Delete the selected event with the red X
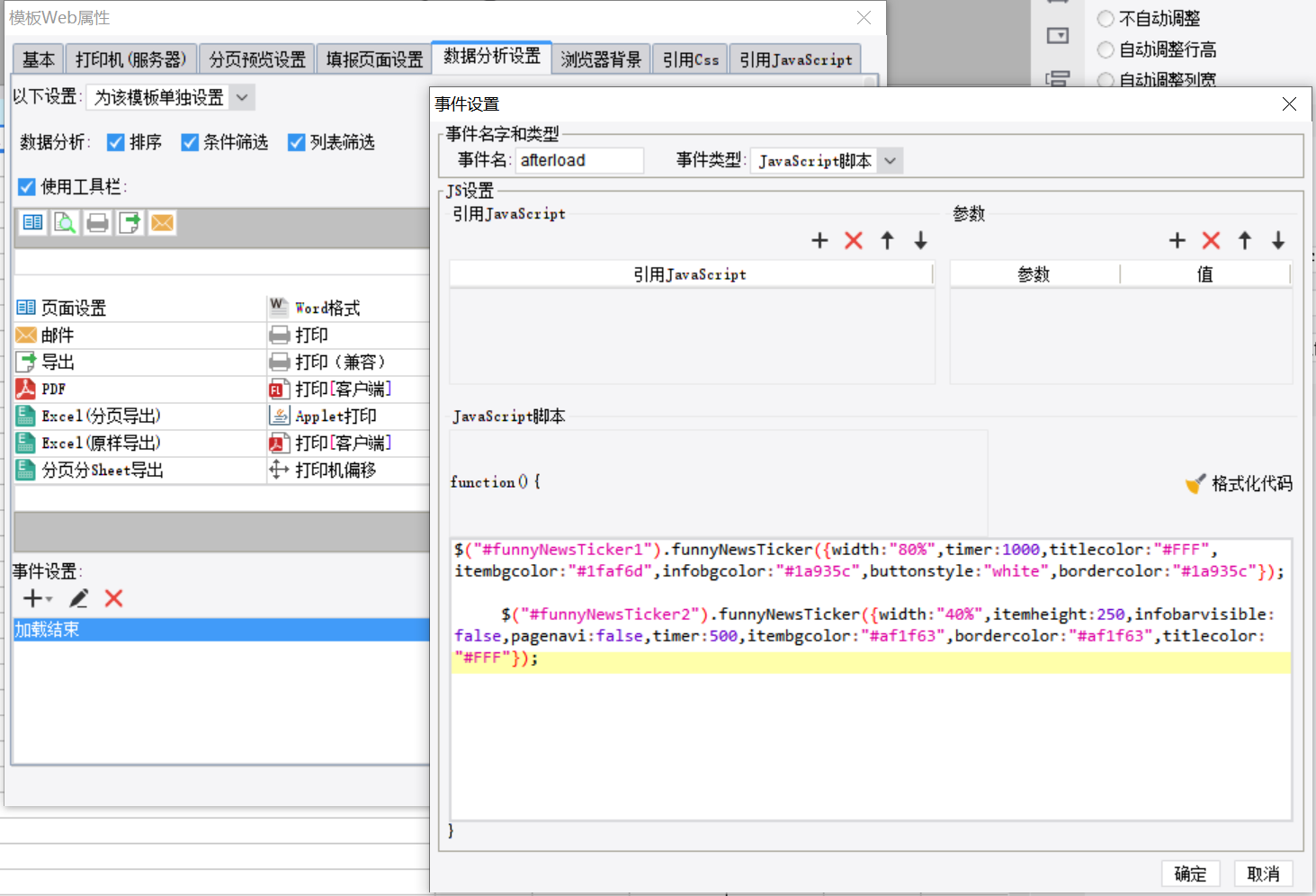This screenshot has height=896, width=1316. [x=113, y=598]
